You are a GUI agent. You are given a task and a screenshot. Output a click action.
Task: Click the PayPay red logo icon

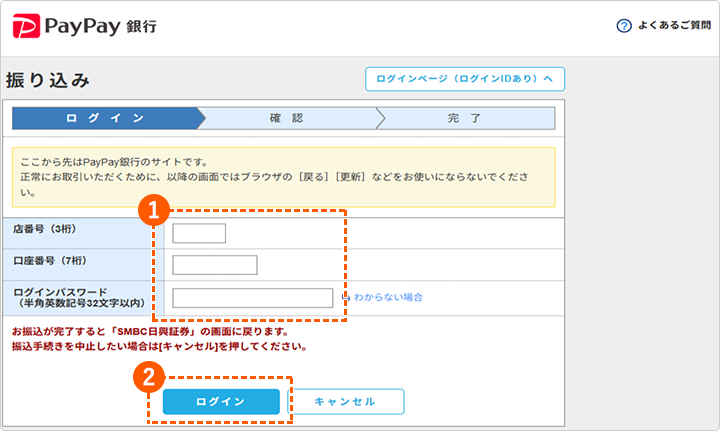pos(26,26)
